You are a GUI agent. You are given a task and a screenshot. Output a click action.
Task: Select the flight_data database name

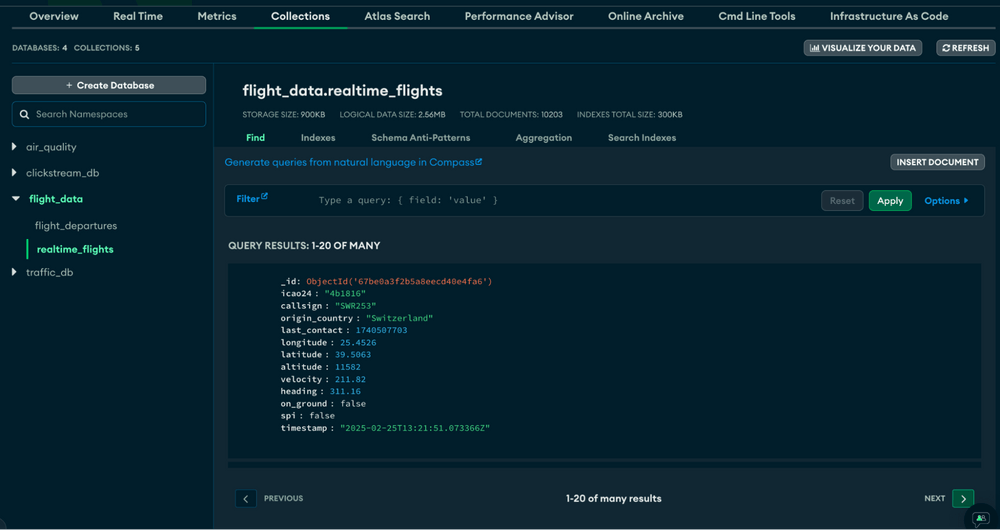point(56,199)
